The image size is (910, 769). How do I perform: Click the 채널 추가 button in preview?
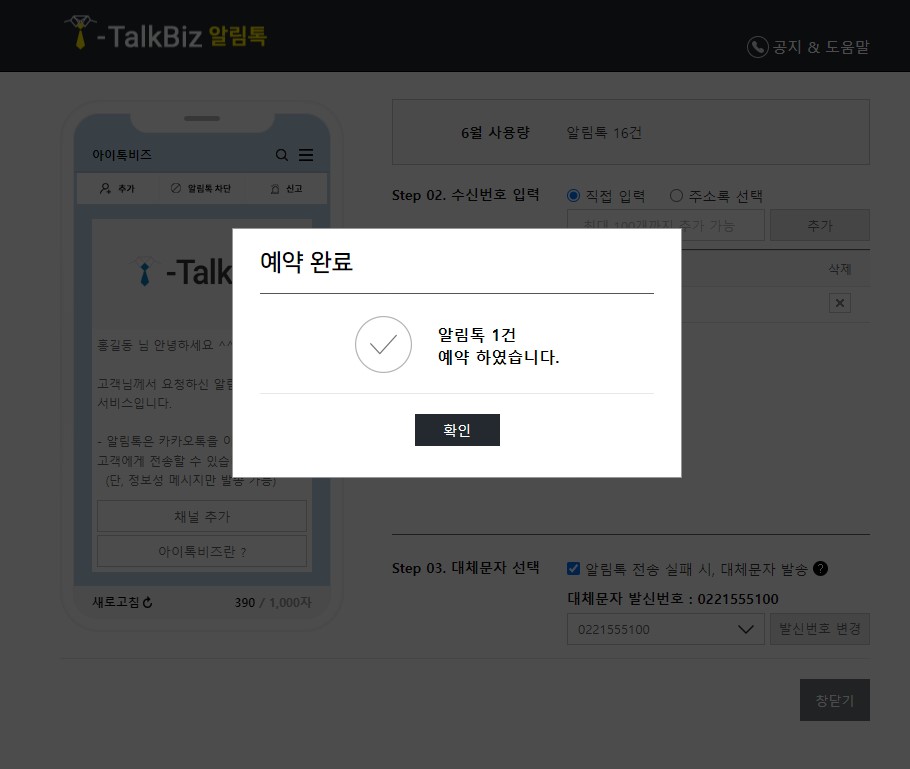[201, 516]
